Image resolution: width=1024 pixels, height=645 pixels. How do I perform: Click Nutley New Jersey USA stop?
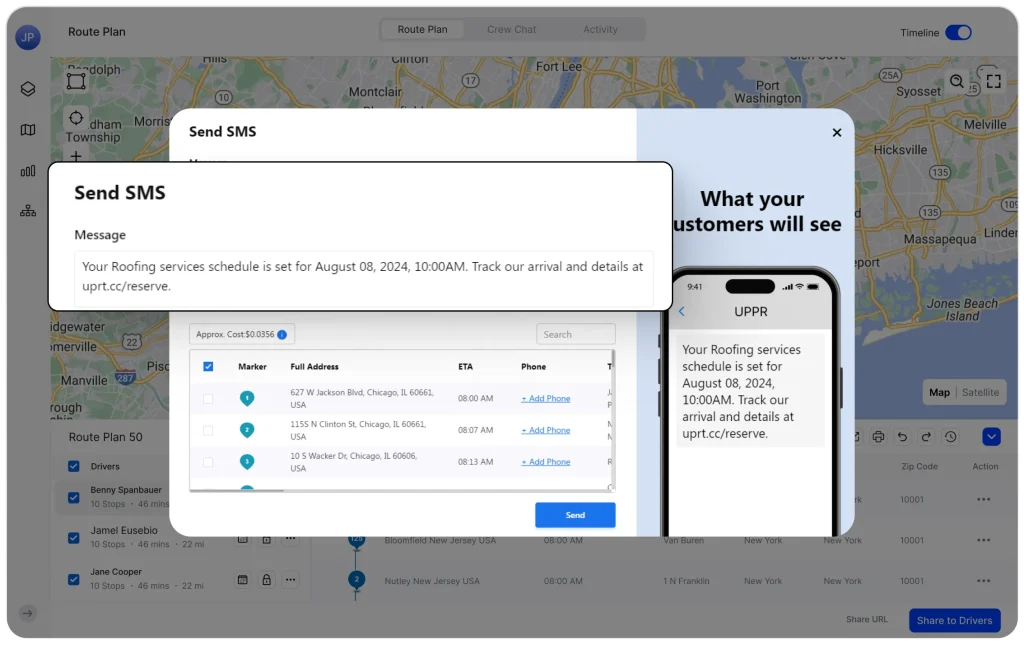pyautogui.click(x=432, y=581)
